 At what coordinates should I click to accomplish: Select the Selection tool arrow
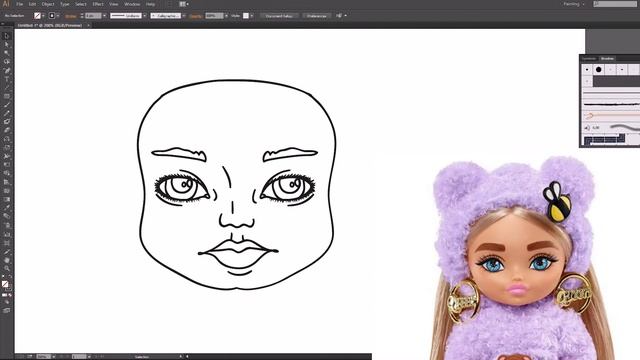pos(7,36)
